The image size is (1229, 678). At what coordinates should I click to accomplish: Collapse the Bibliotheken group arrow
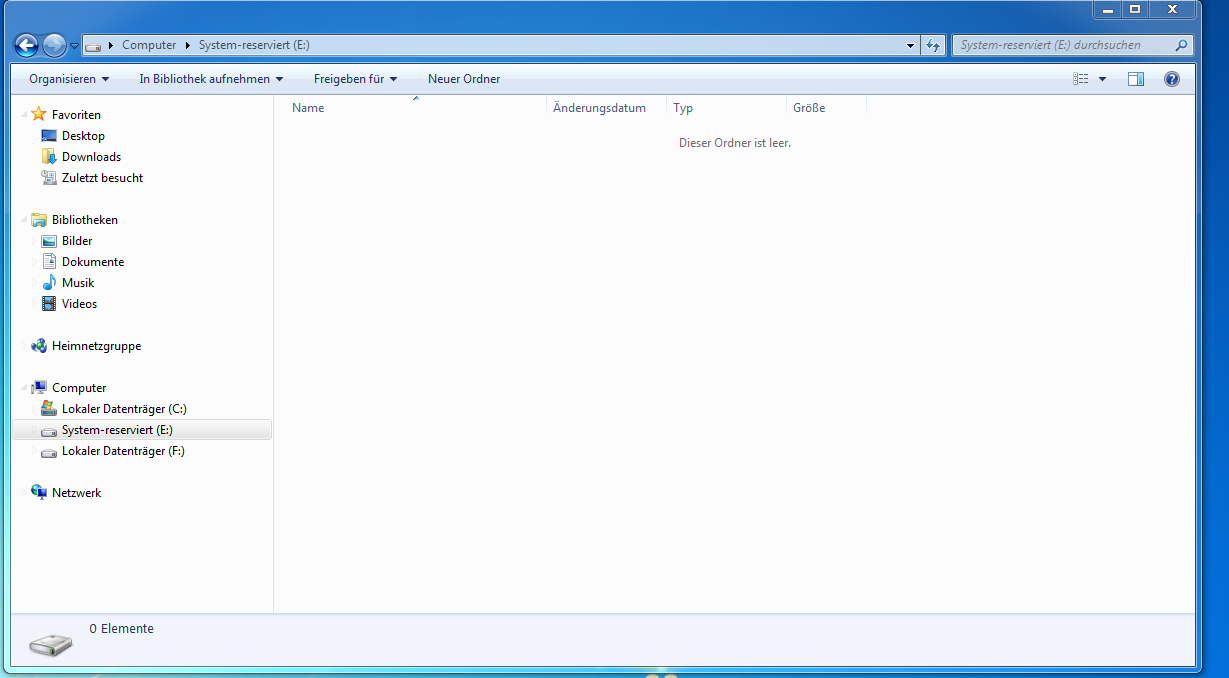click(x=24, y=220)
